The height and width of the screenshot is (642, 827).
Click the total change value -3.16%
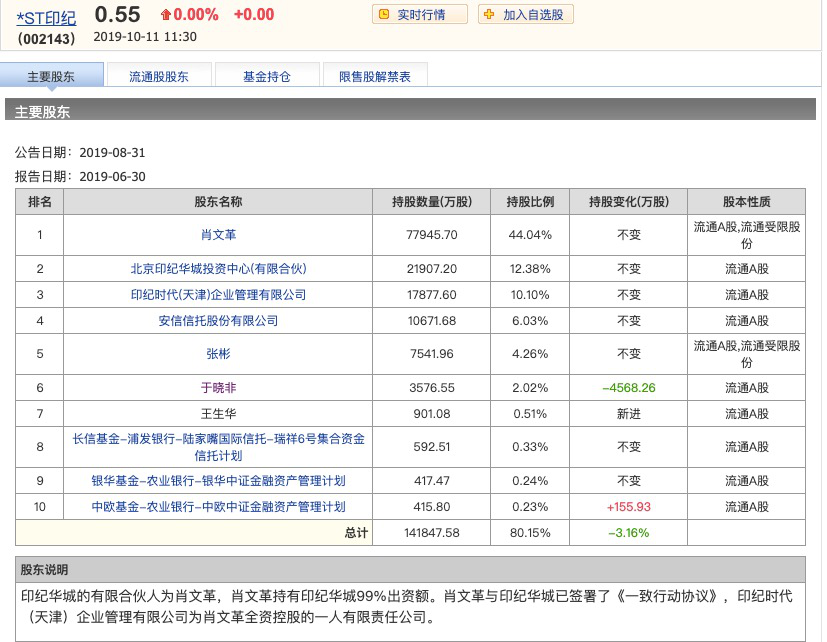(x=629, y=533)
